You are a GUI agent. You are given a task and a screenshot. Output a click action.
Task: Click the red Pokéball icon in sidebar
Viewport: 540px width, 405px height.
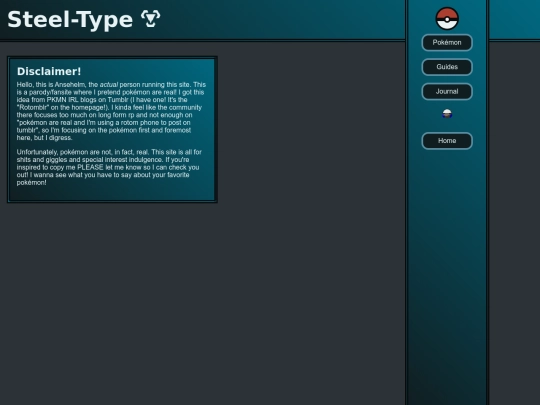pyautogui.click(x=447, y=19)
